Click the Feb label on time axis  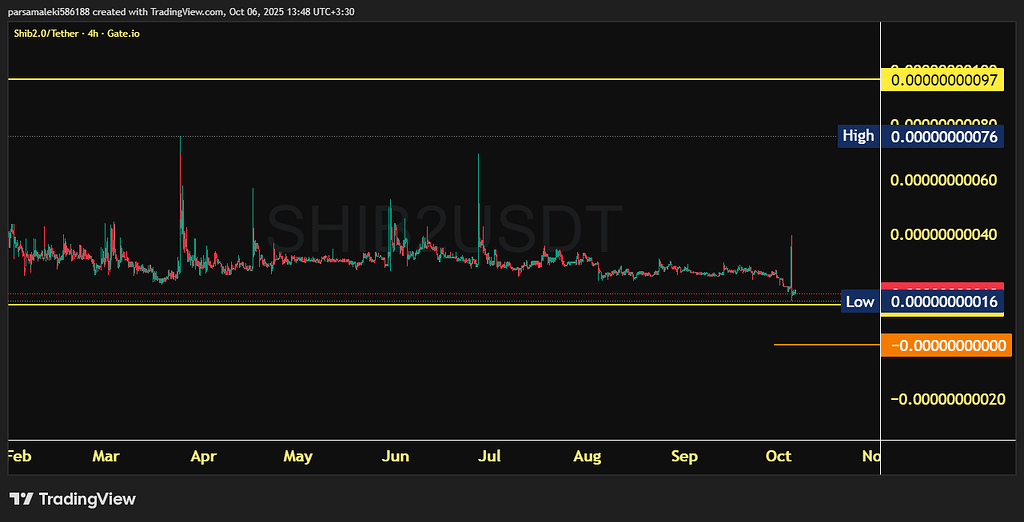tap(18, 456)
